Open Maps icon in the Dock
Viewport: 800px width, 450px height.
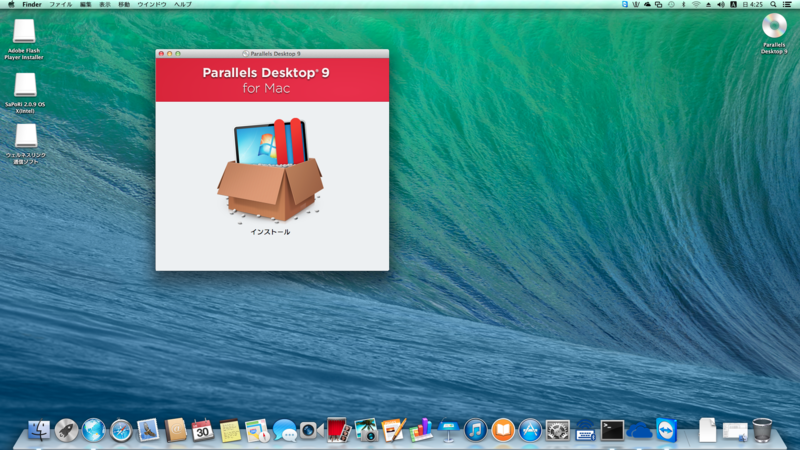pos(257,431)
